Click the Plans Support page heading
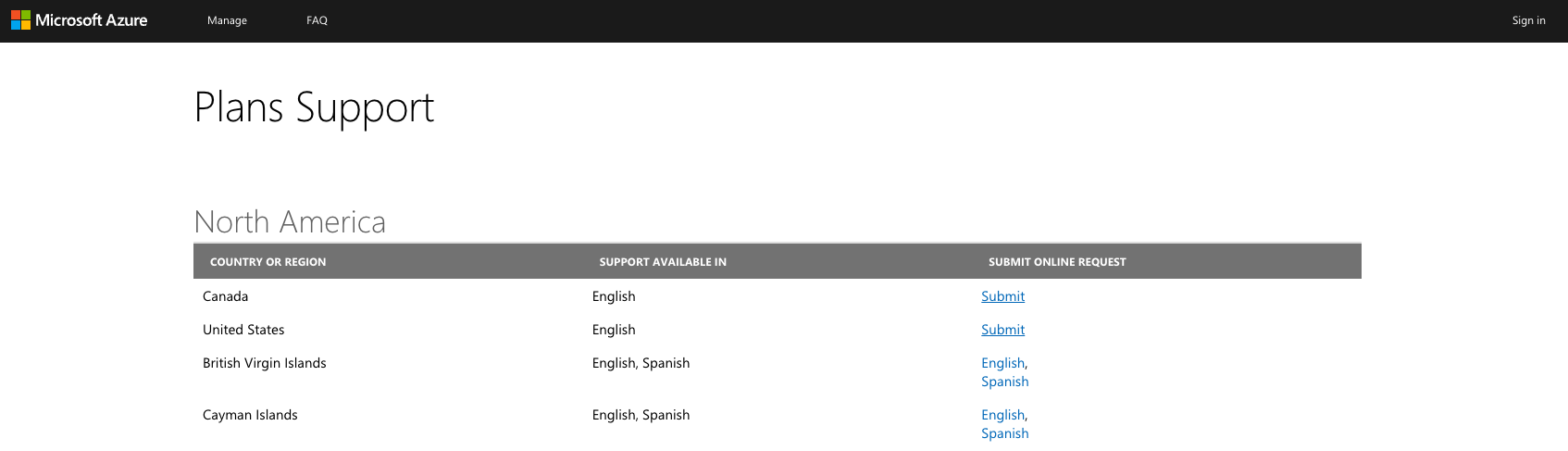 314,107
